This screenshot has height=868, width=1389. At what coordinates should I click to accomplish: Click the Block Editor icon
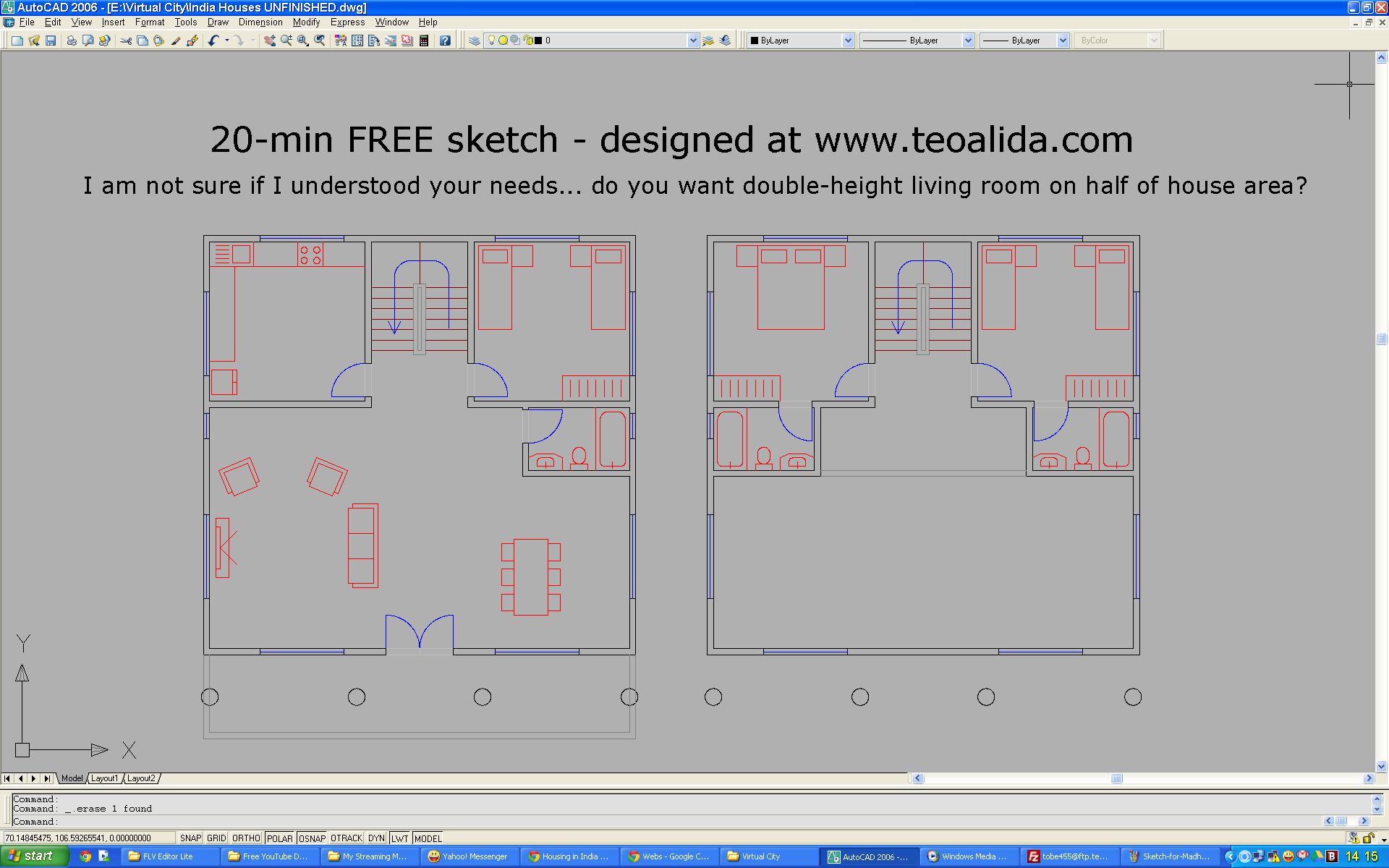coord(192,41)
